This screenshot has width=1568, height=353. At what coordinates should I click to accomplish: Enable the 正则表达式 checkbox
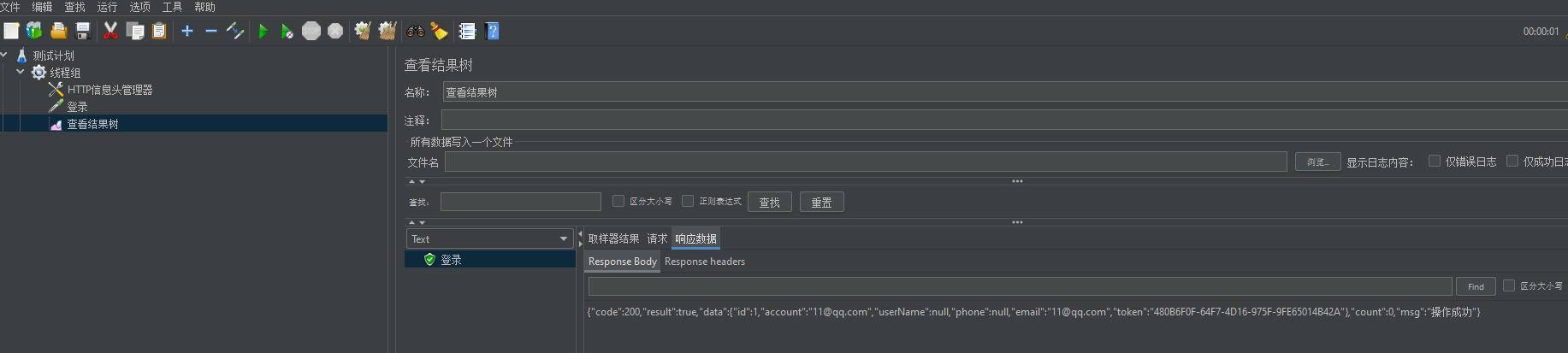688,201
